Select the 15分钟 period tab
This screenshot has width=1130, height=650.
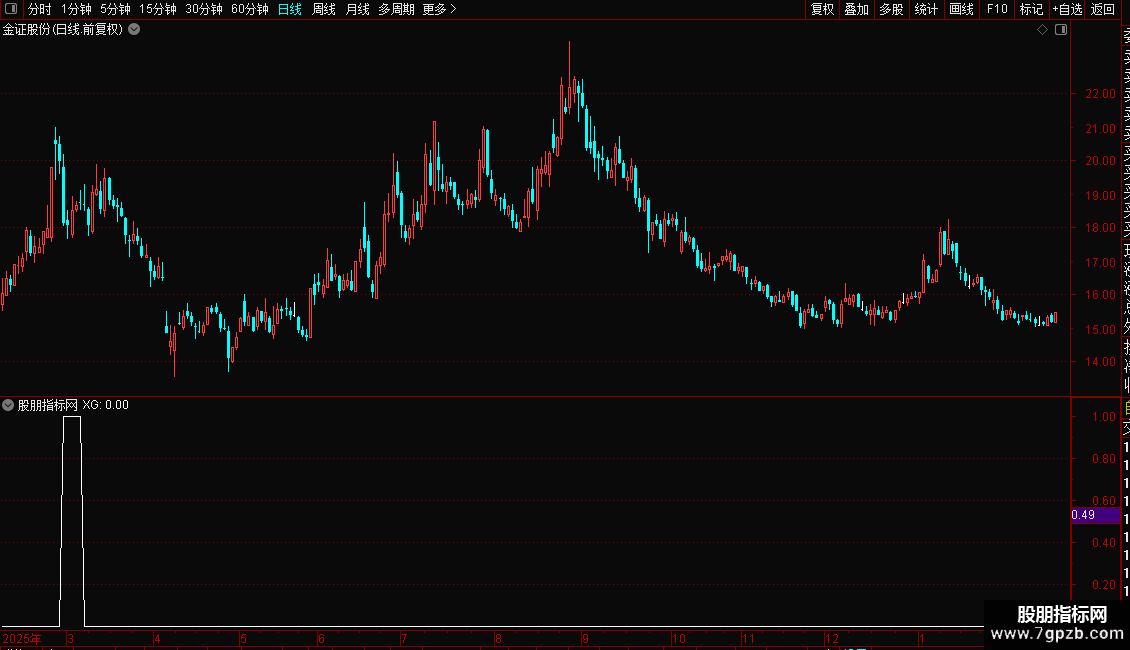[x=157, y=9]
